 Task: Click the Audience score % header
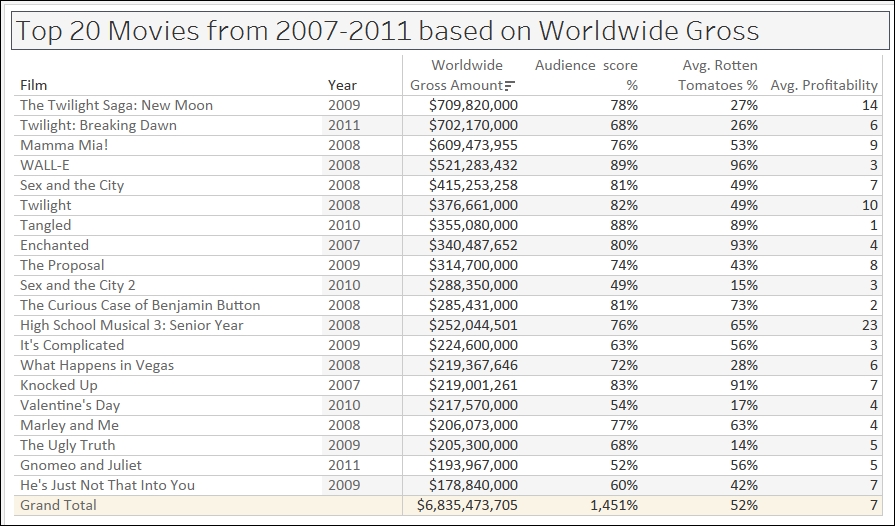(x=586, y=75)
